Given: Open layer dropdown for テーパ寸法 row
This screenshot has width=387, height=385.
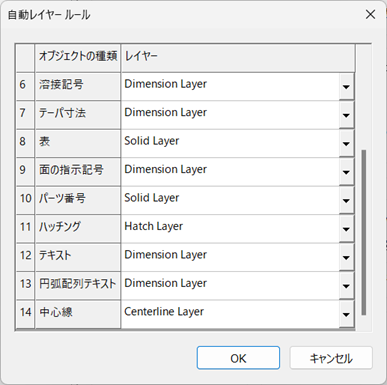Looking at the screenshot, I should (346, 115).
